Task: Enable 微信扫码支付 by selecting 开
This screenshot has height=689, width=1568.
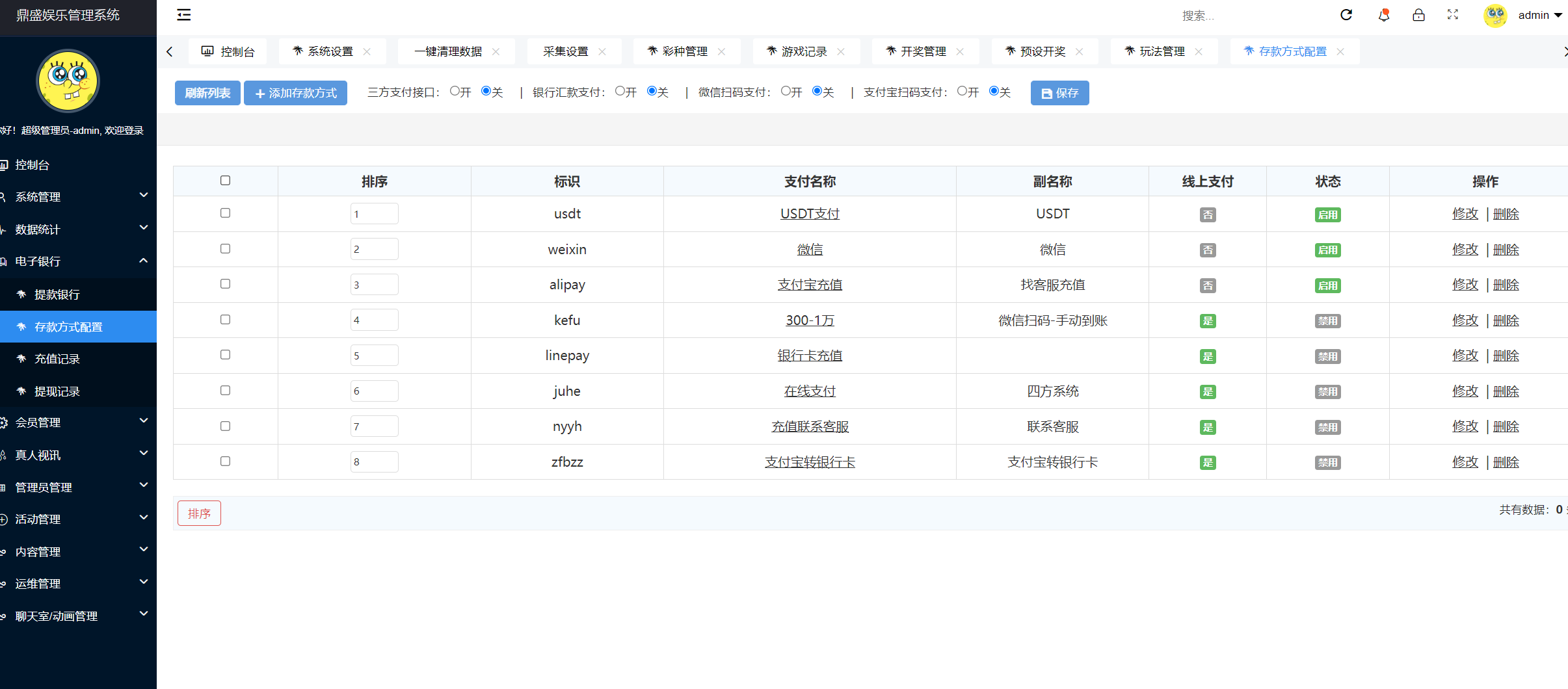Action: tap(784, 91)
